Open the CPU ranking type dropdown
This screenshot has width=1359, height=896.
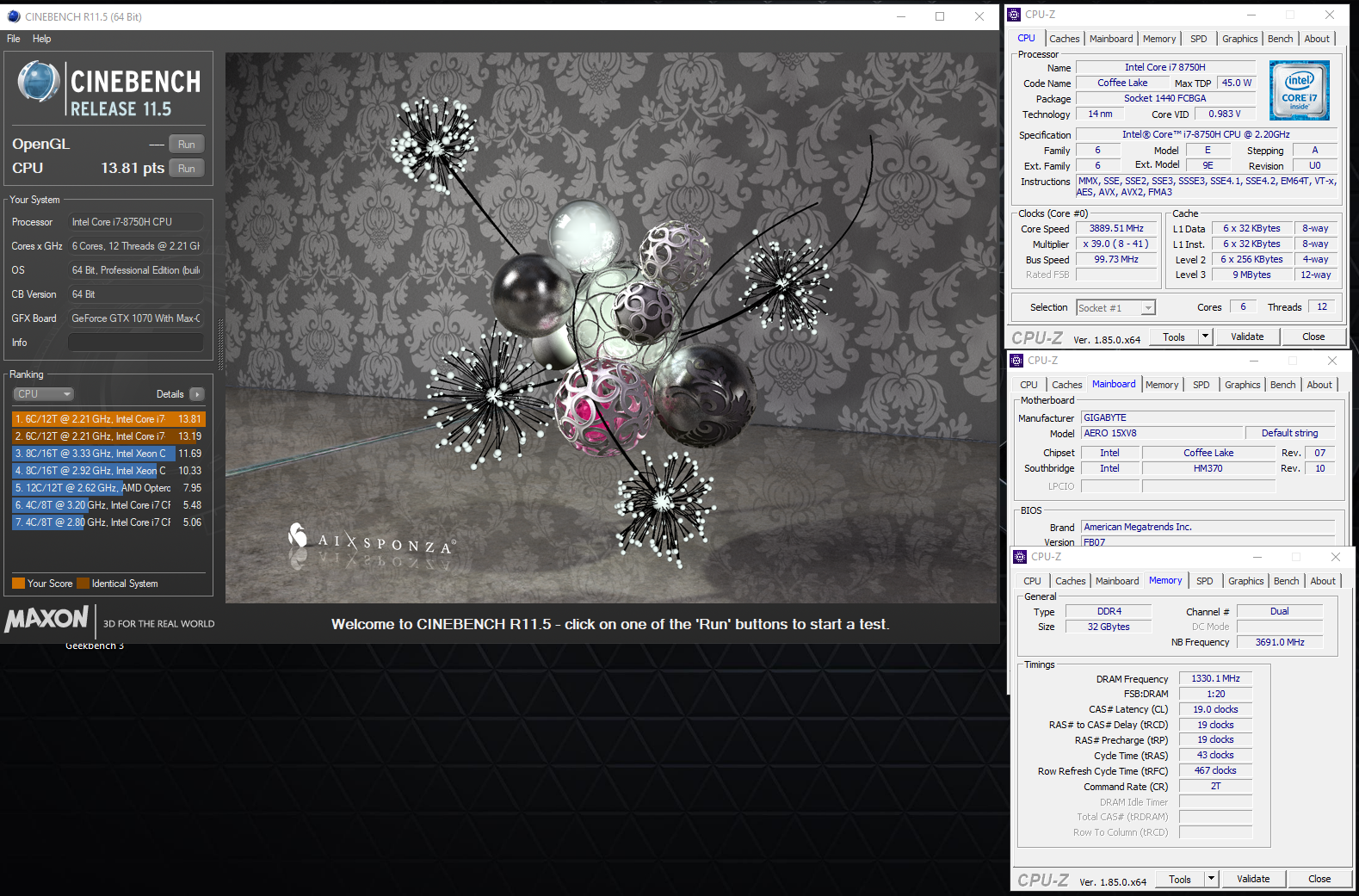[44, 394]
